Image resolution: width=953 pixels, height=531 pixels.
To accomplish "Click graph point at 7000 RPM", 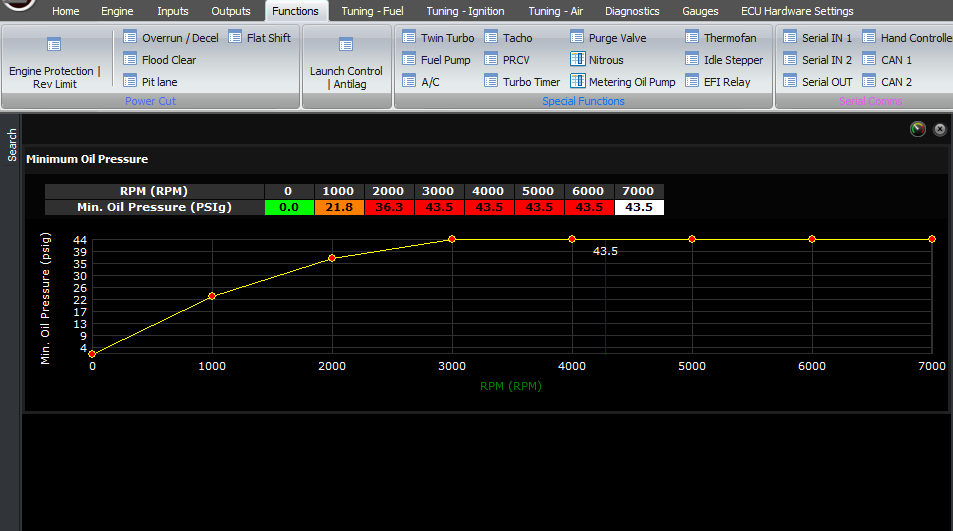I will coord(932,239).
